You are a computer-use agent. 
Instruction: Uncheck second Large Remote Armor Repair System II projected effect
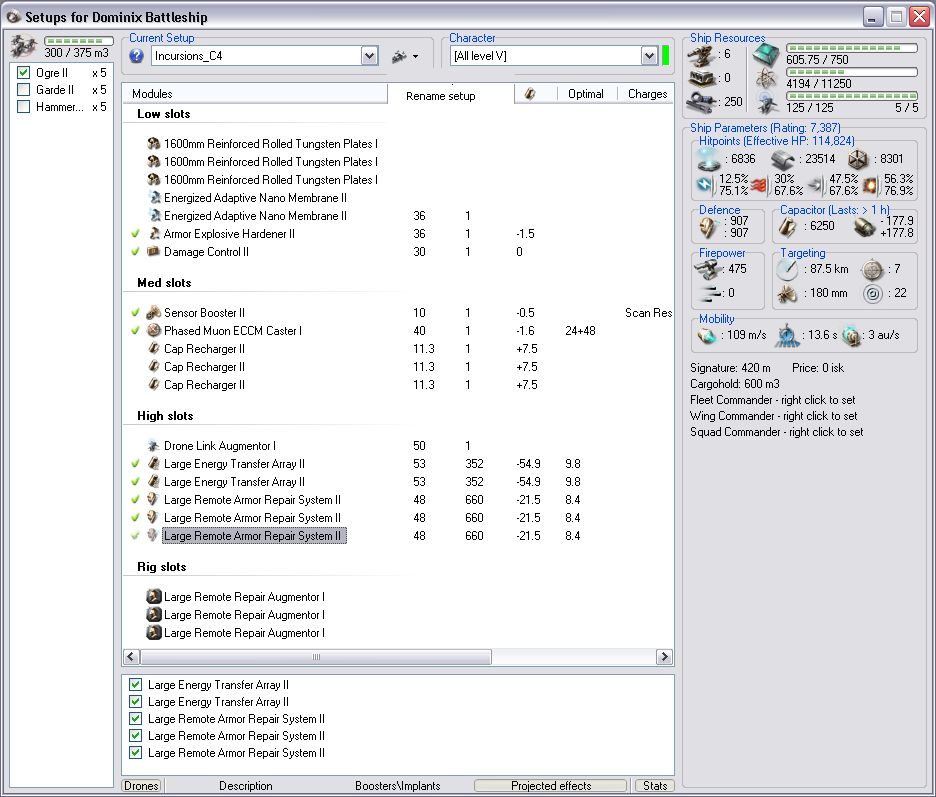coord(136,736)
